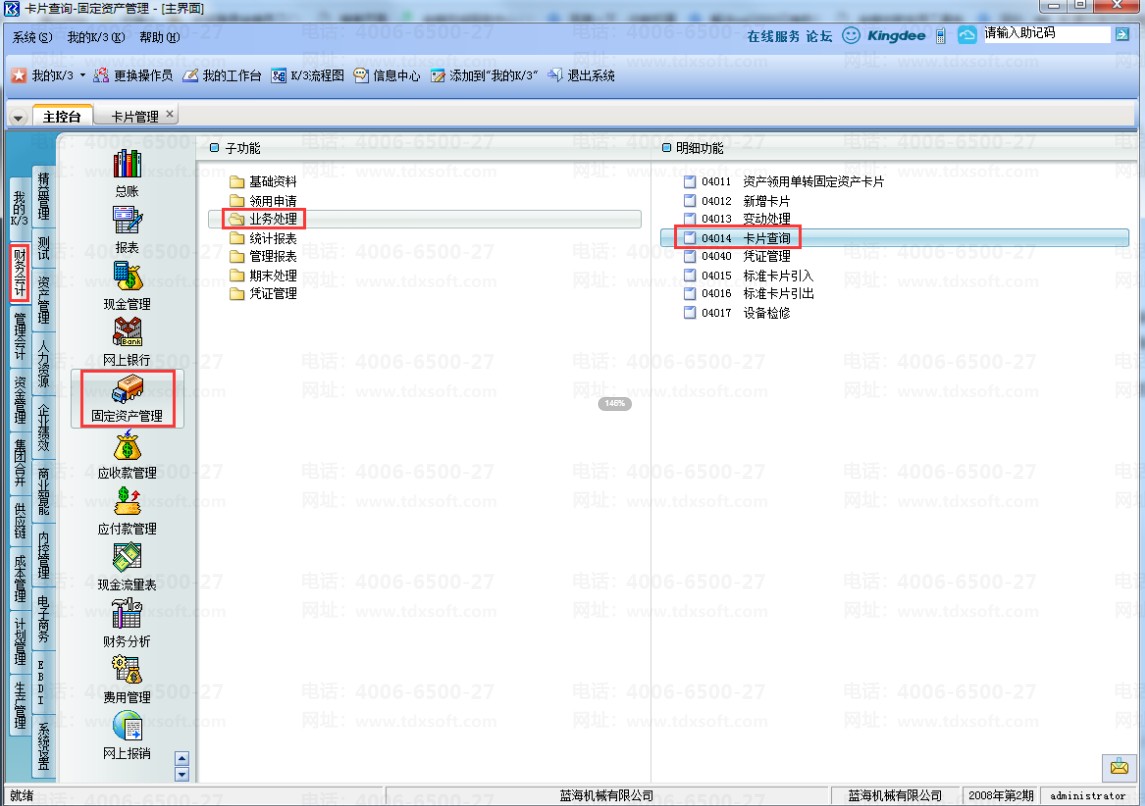Click the down arrow of the module list scroller

(x=183, y=774)
